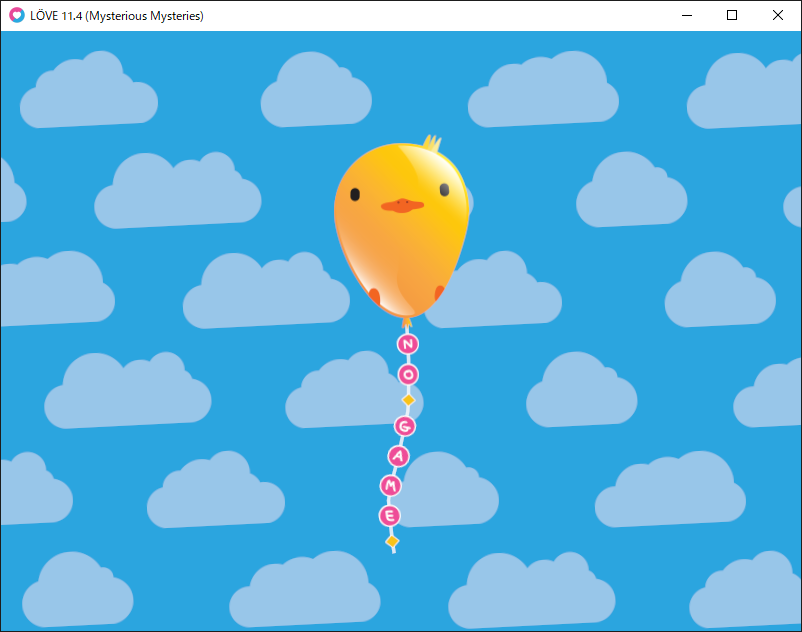
Task: Click the pink E letter bead
Action: click(x=390, y=515)
